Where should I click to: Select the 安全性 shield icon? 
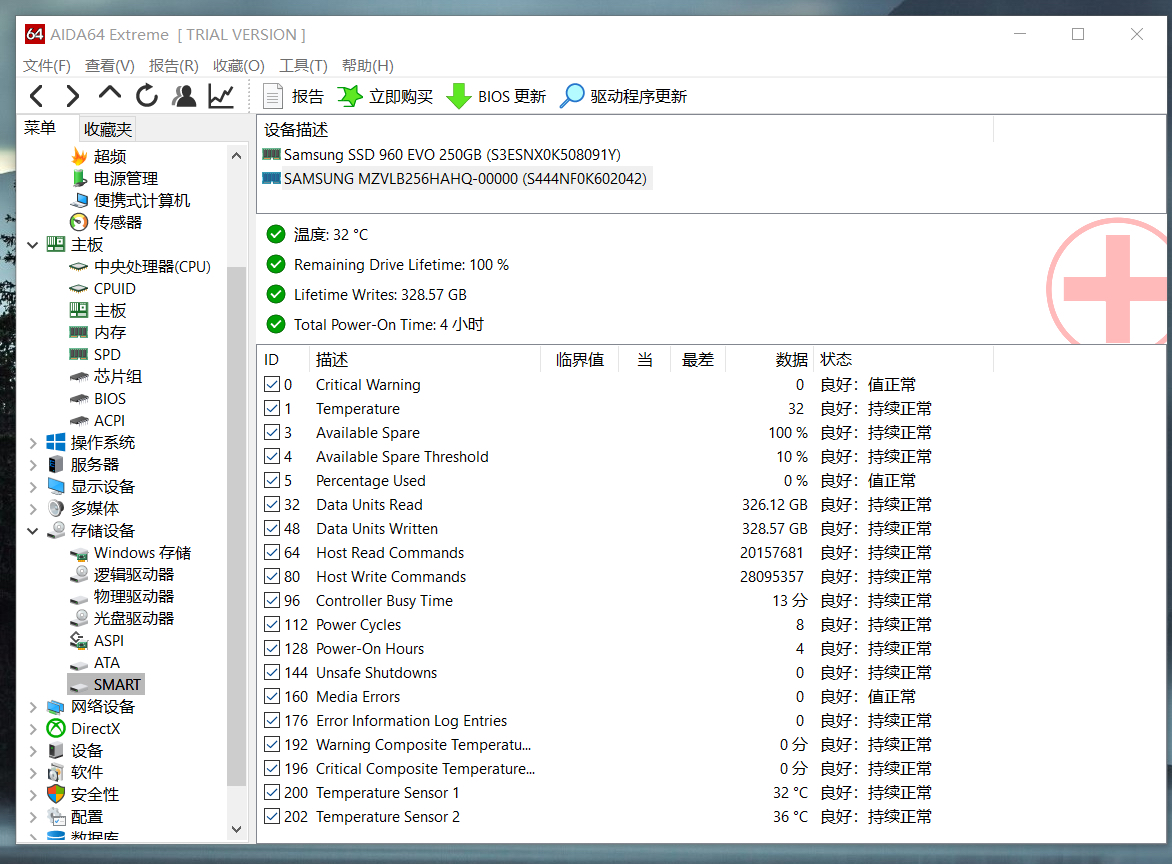click(56, 794)
